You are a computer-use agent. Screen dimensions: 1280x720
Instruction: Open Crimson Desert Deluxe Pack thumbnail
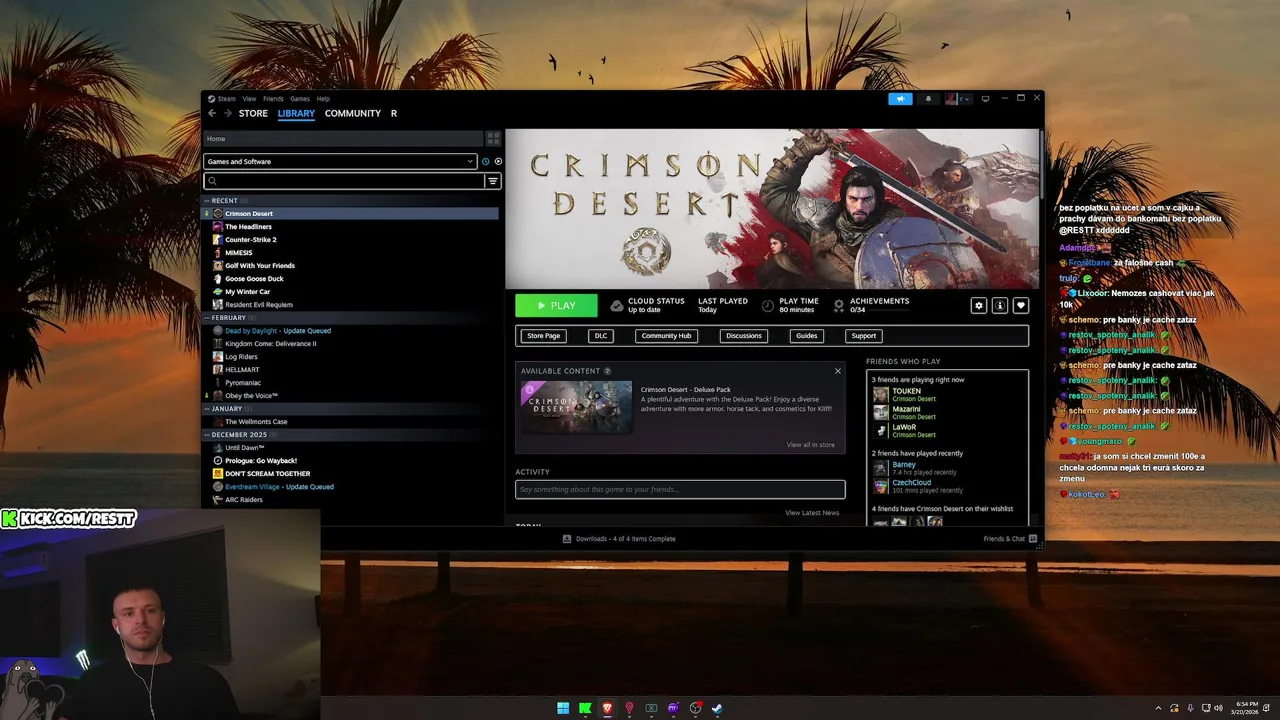(577, 407)
